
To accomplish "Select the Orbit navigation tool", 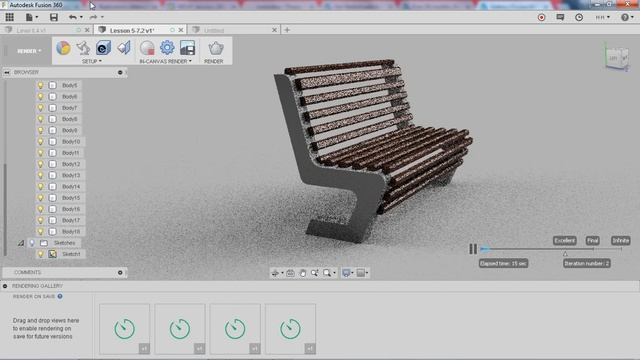I will (x=275, y=273).
